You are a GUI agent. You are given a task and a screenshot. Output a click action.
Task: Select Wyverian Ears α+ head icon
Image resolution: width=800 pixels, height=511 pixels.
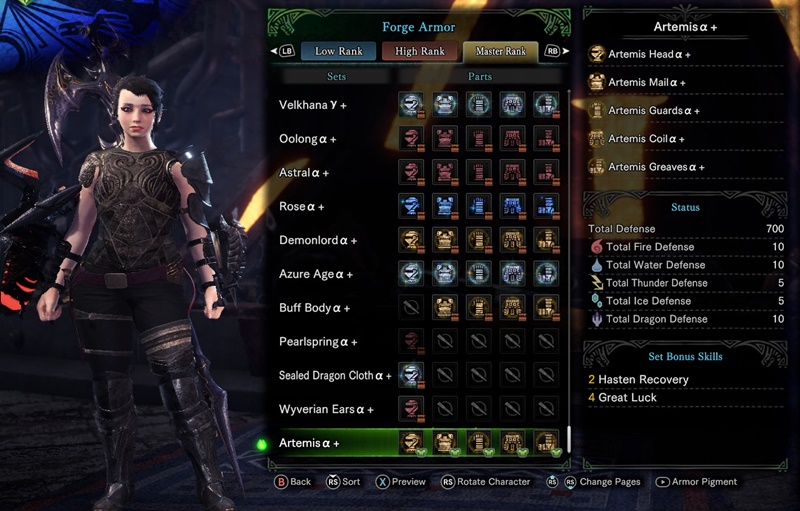click(411, 409)
